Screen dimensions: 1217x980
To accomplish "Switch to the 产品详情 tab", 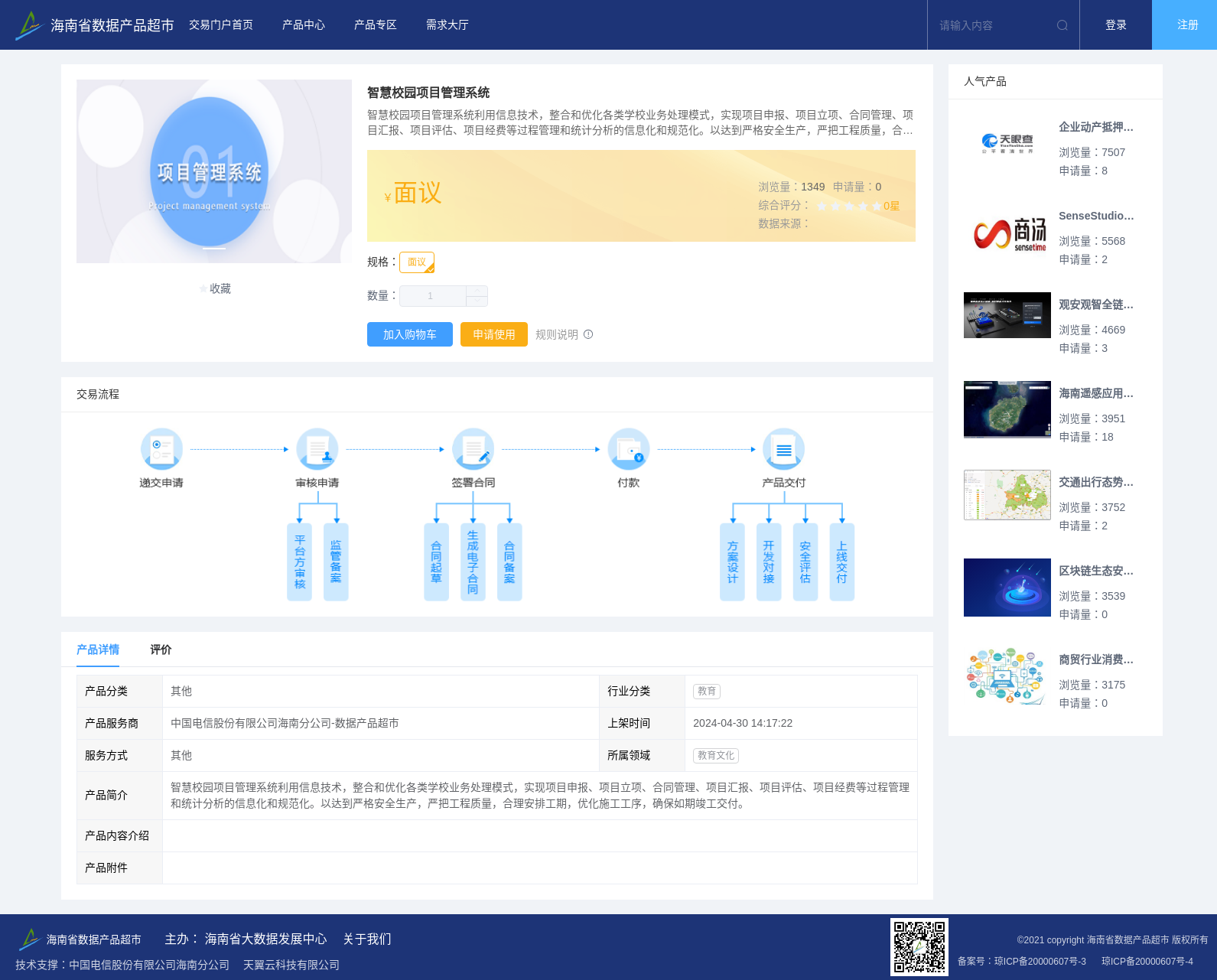I will [98, 650].
